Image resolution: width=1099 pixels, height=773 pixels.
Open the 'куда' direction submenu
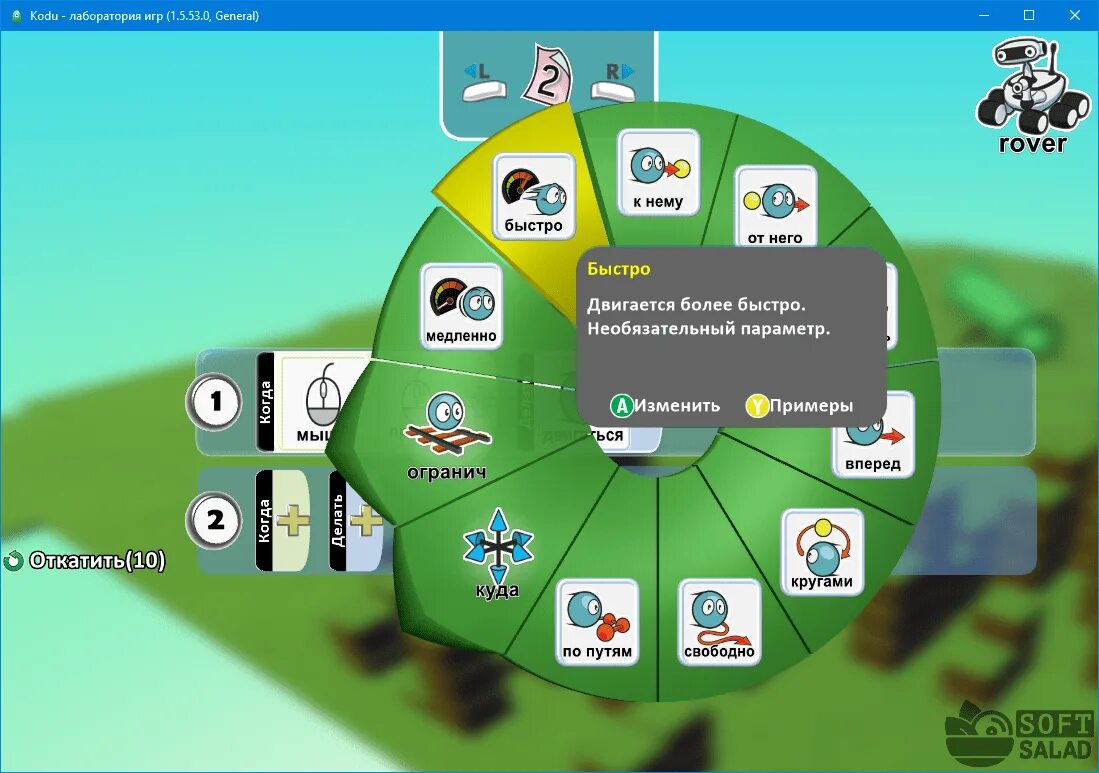pyautogui.click(x=498, y=554)
